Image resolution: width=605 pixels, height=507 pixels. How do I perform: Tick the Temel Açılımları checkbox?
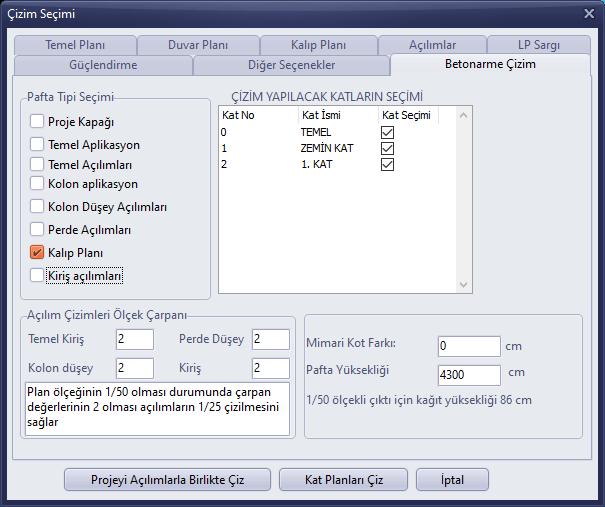coord(37,164)
